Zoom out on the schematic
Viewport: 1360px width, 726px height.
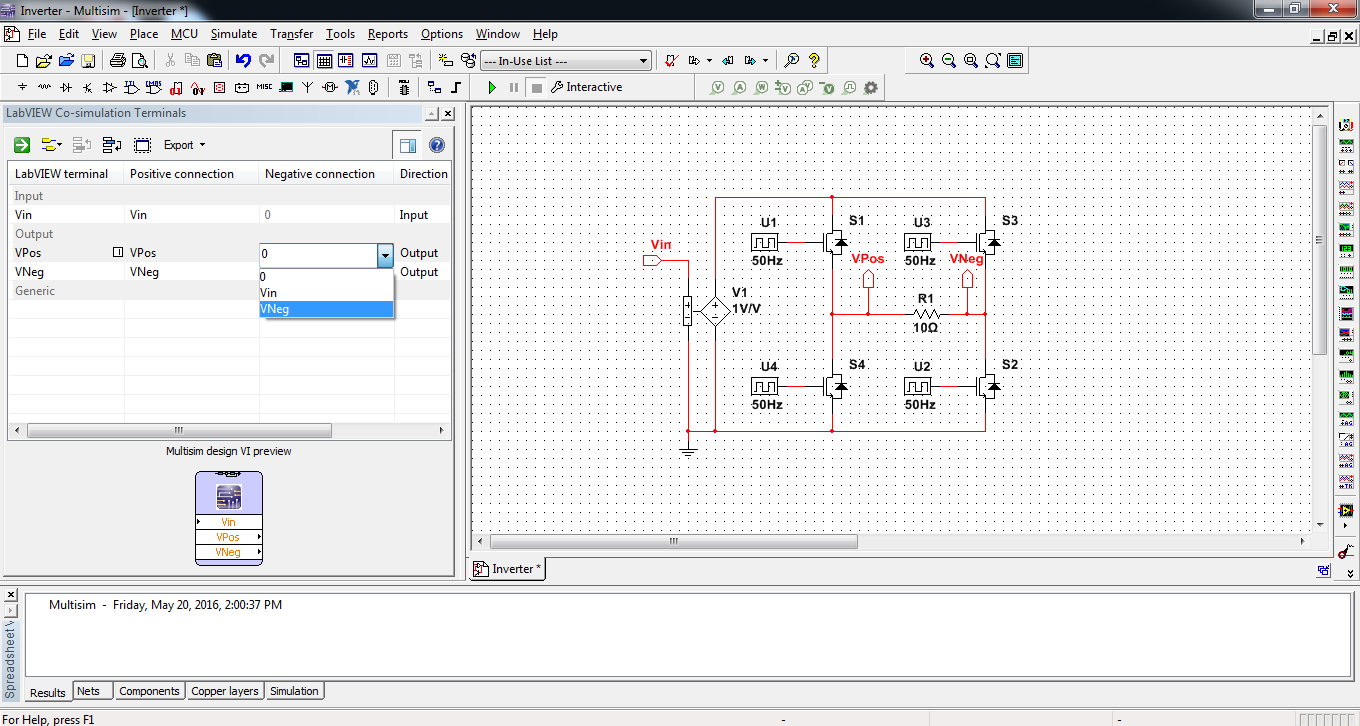(949, 61)
